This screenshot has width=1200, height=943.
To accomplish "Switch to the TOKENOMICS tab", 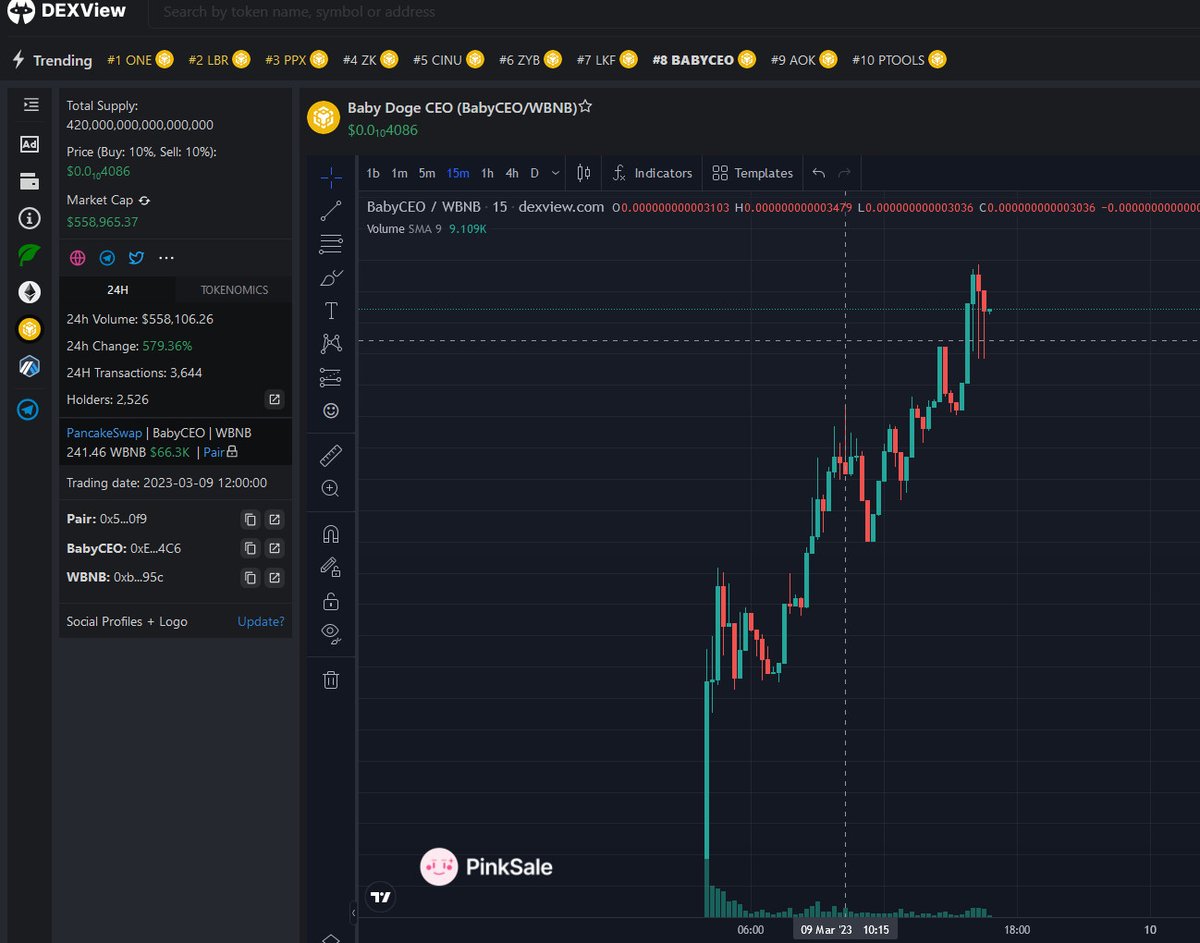I will [x=234, y=290].
